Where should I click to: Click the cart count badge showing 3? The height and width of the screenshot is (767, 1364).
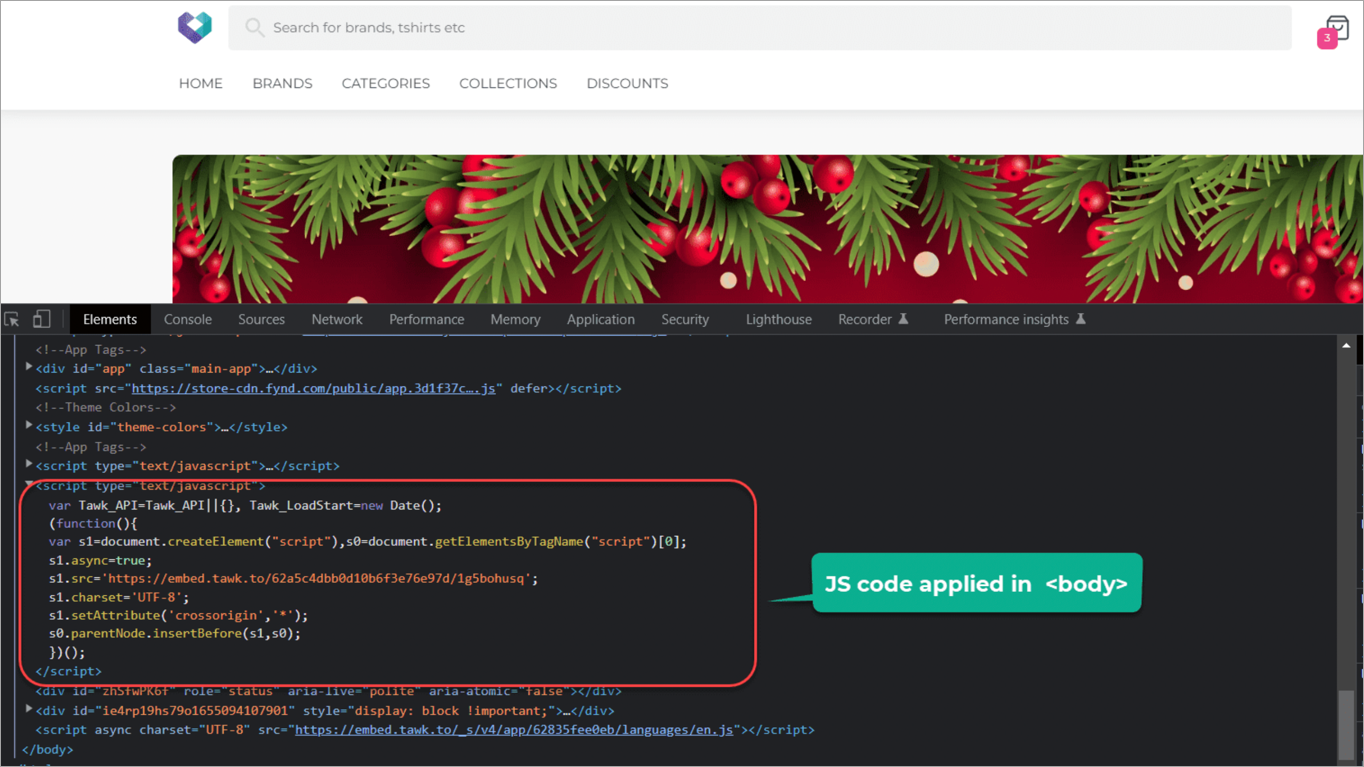coord(1327,38)
